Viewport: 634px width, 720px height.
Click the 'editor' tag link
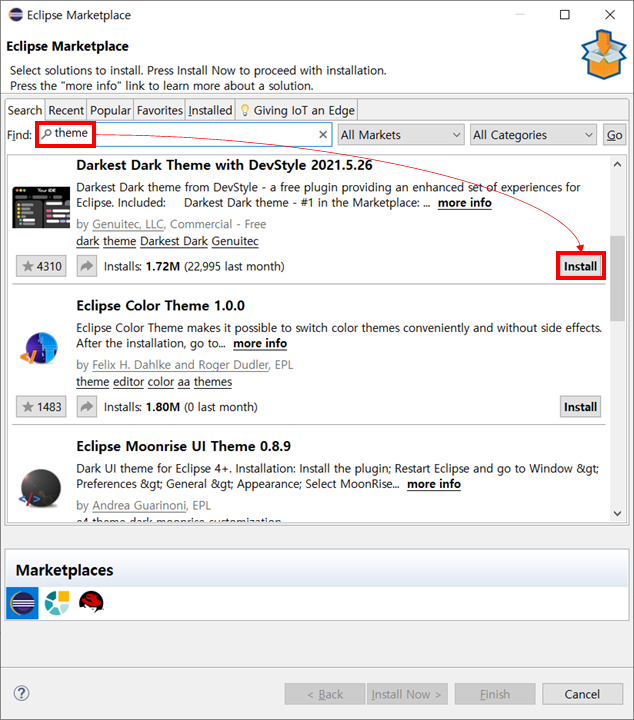tap(129, 382)
